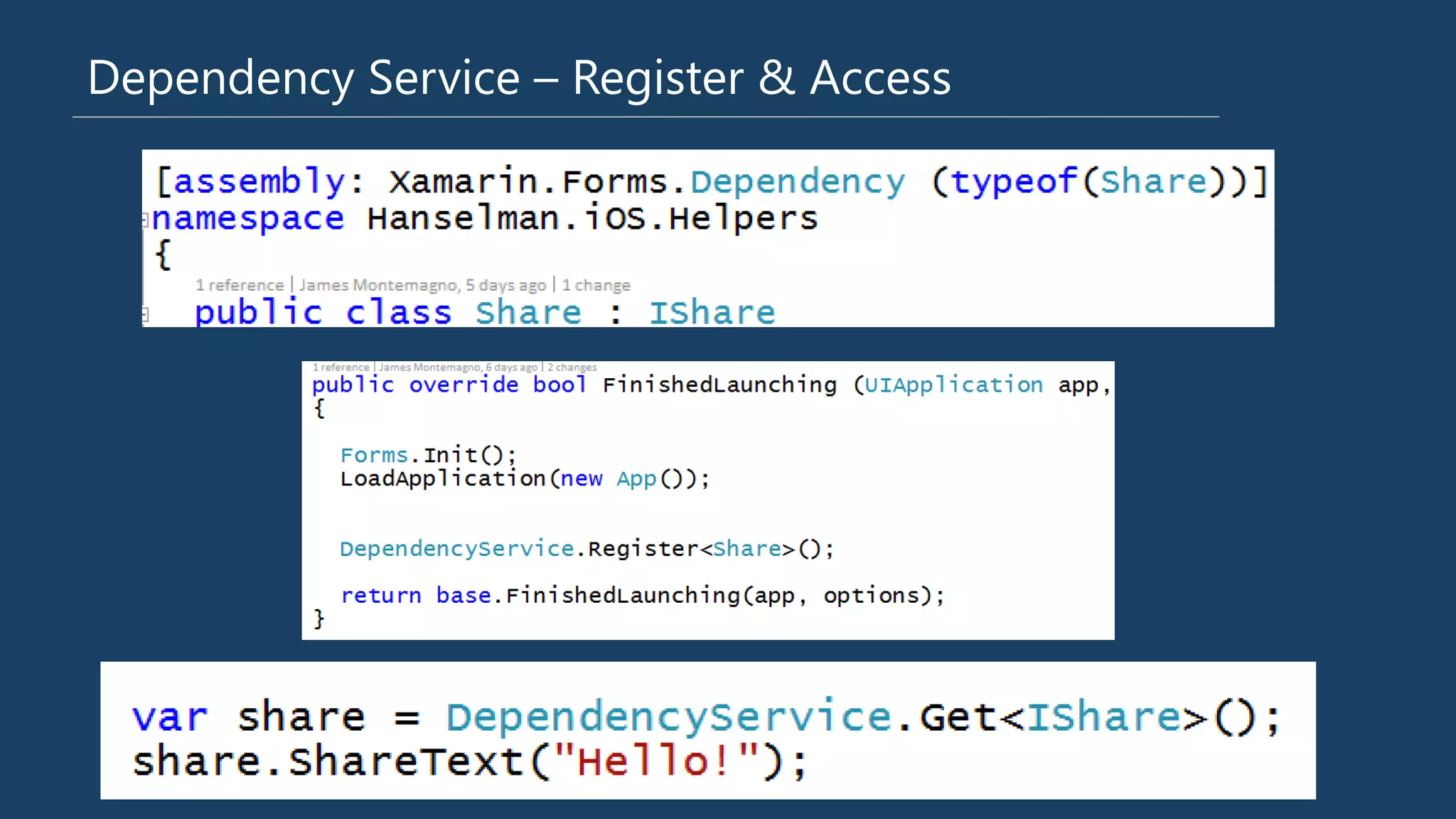This screenshot has height=819, width=1456.
Task: Click the 'LoadApplication(new App());' line
Action: 525,478
